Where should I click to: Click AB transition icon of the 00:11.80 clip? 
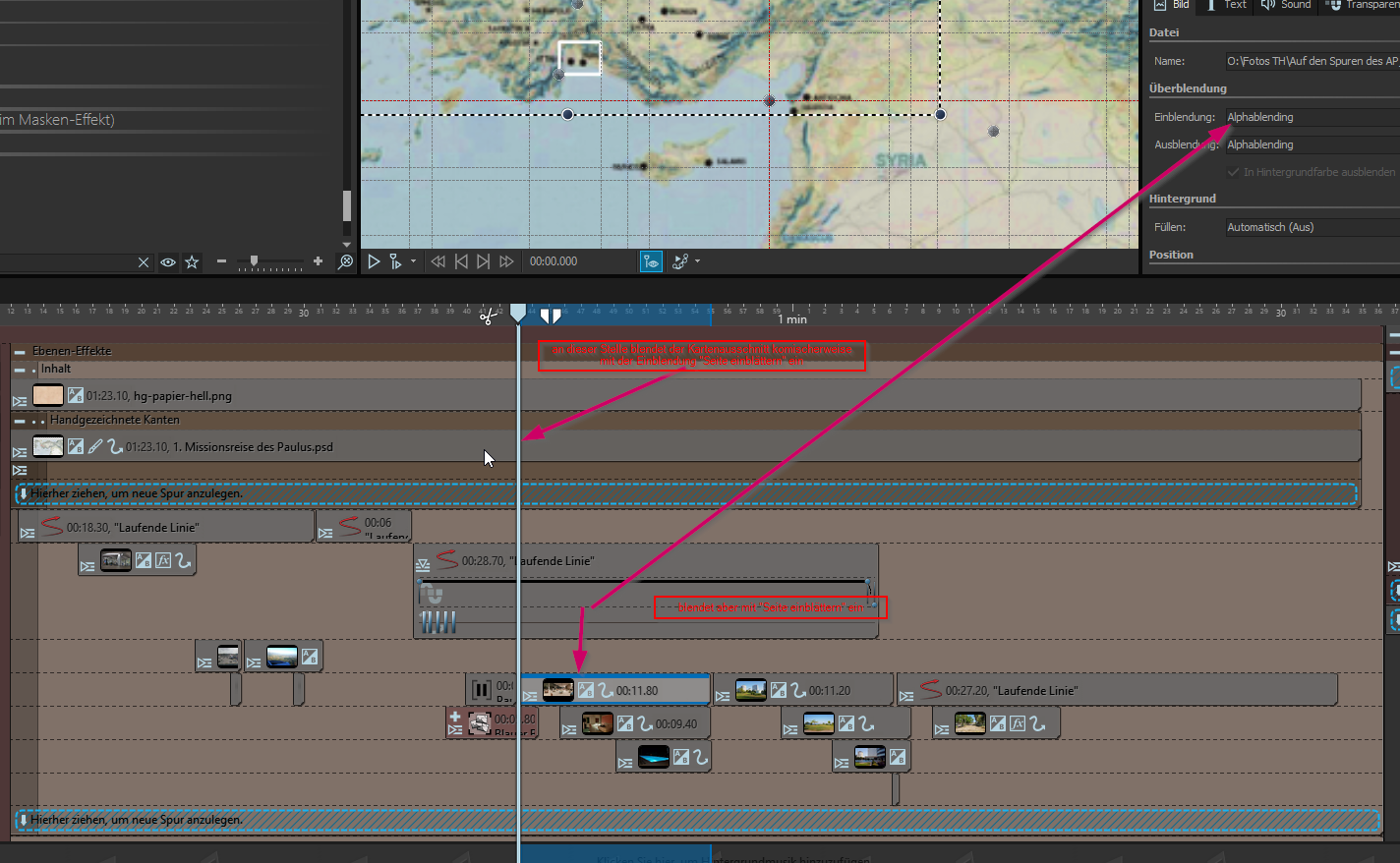586,690
